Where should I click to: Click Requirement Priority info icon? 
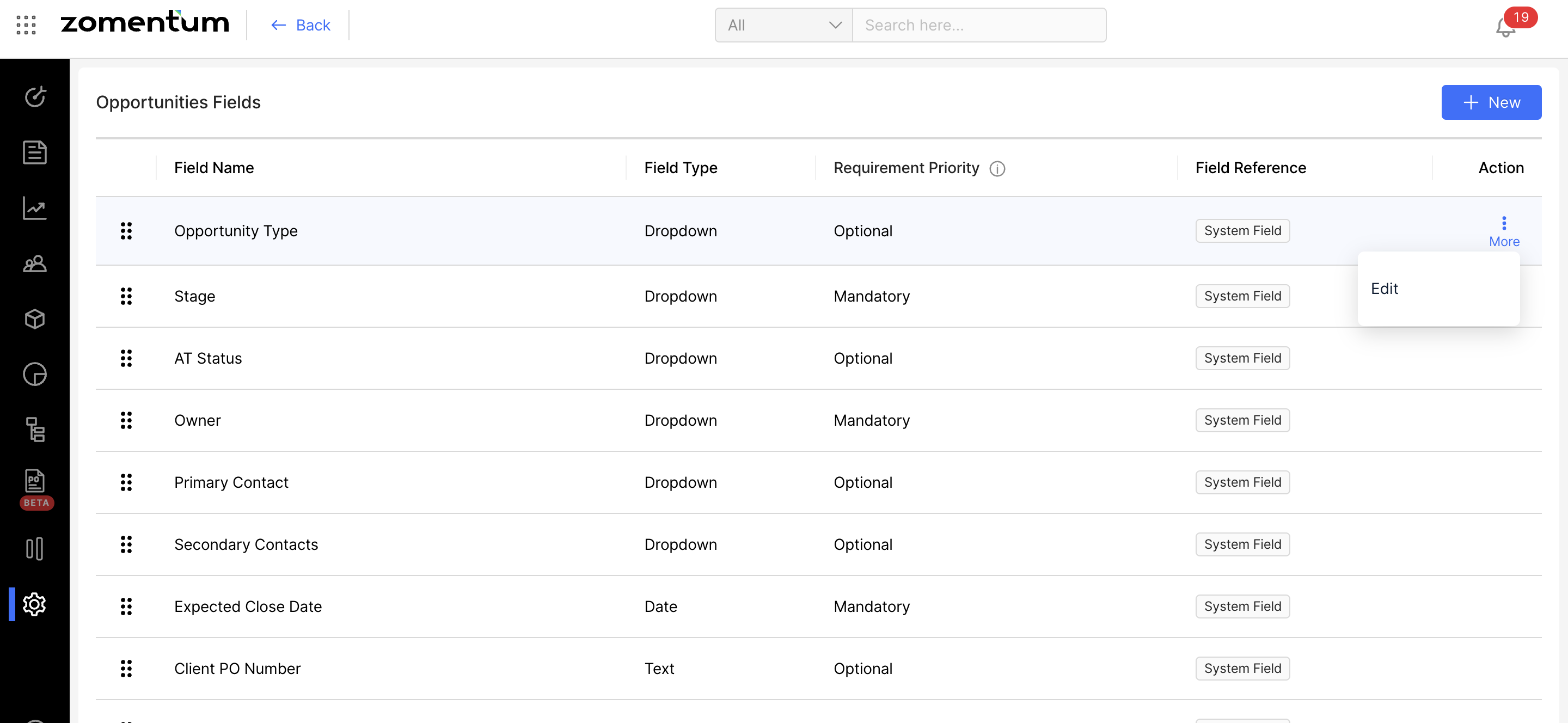pos(997,169)
